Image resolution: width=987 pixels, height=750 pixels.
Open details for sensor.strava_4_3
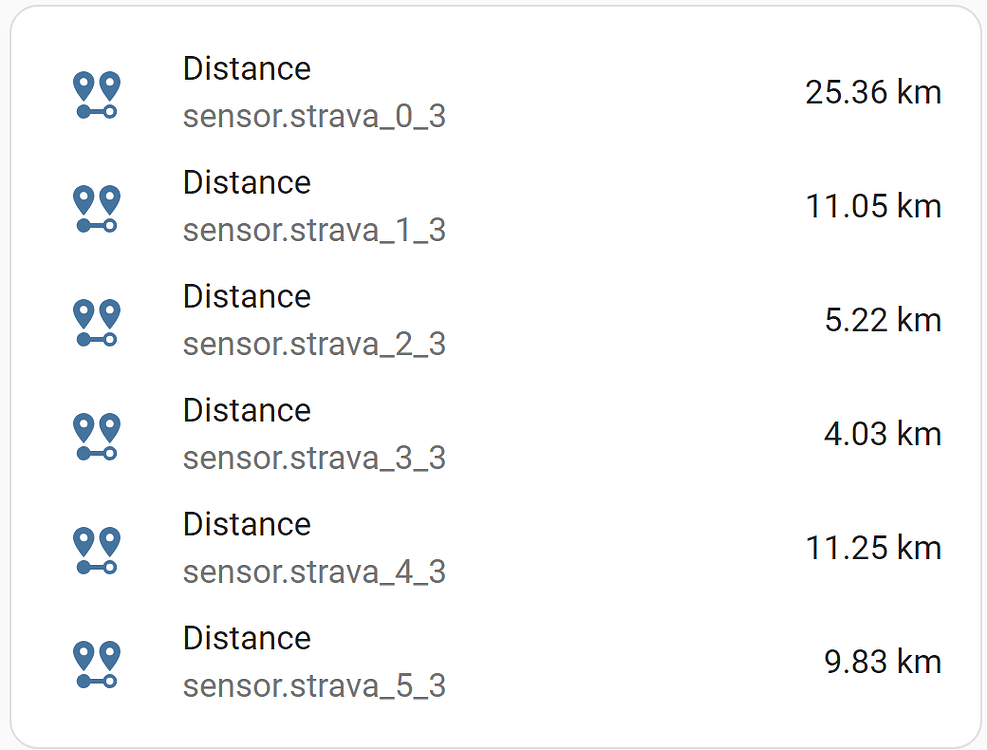click(x=314, y=571)
